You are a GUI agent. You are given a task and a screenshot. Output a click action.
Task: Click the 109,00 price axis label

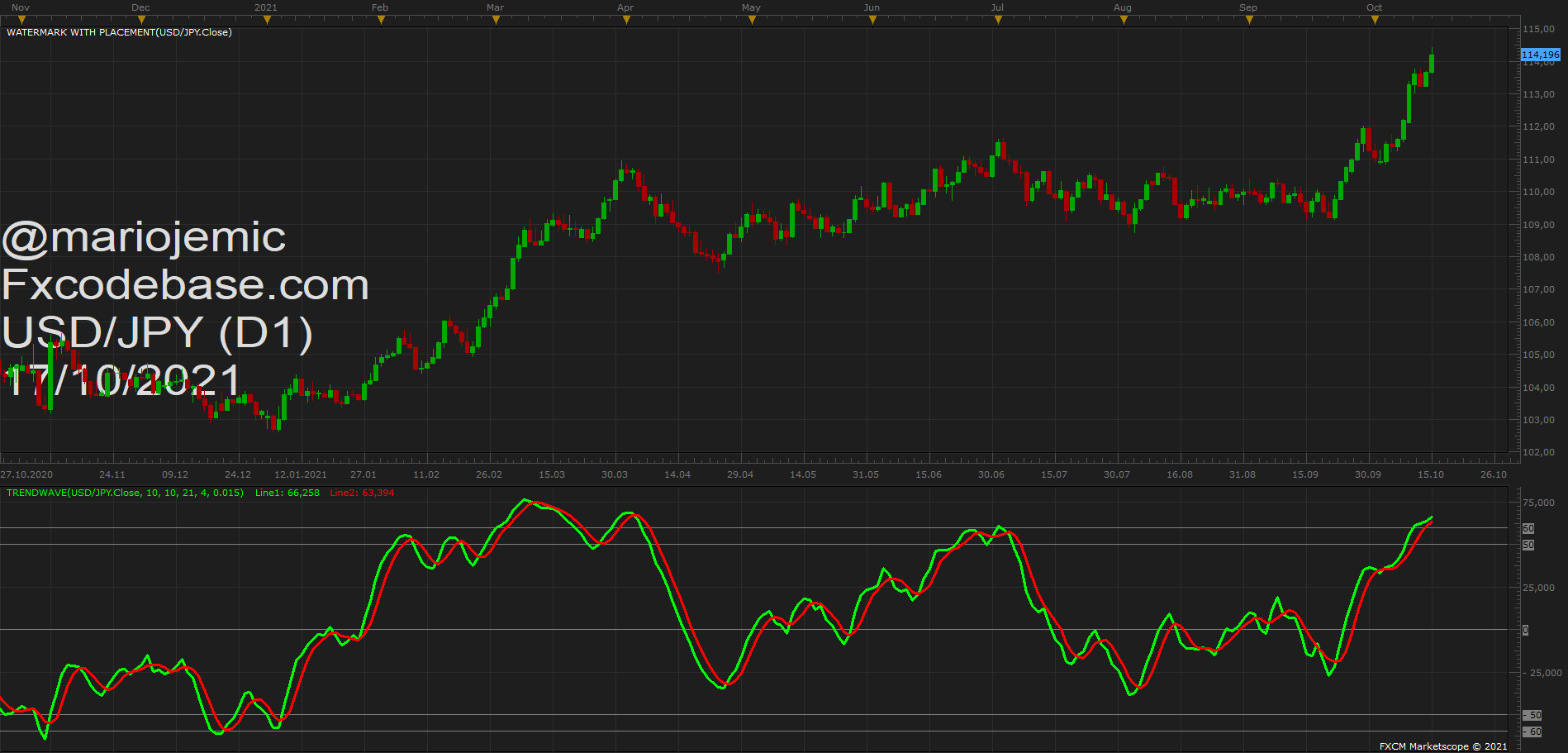[x=1538, y=225]
